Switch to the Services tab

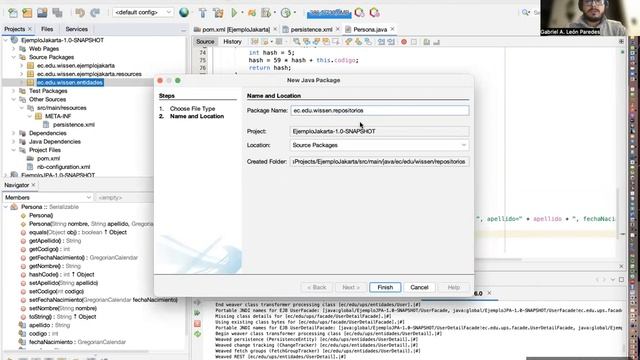pyautogui.click(x=76, y=29)
